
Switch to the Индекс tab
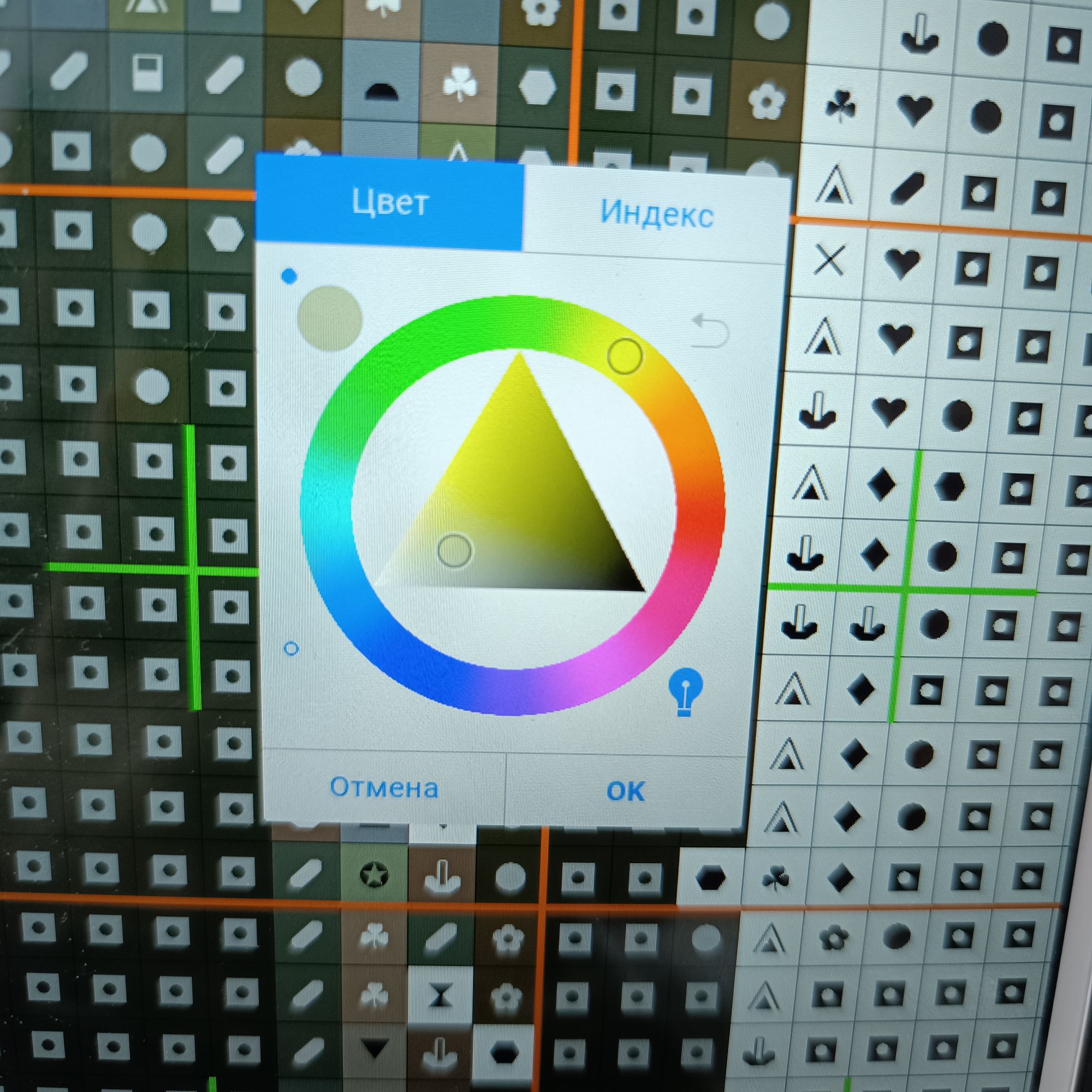pos(656,213)
